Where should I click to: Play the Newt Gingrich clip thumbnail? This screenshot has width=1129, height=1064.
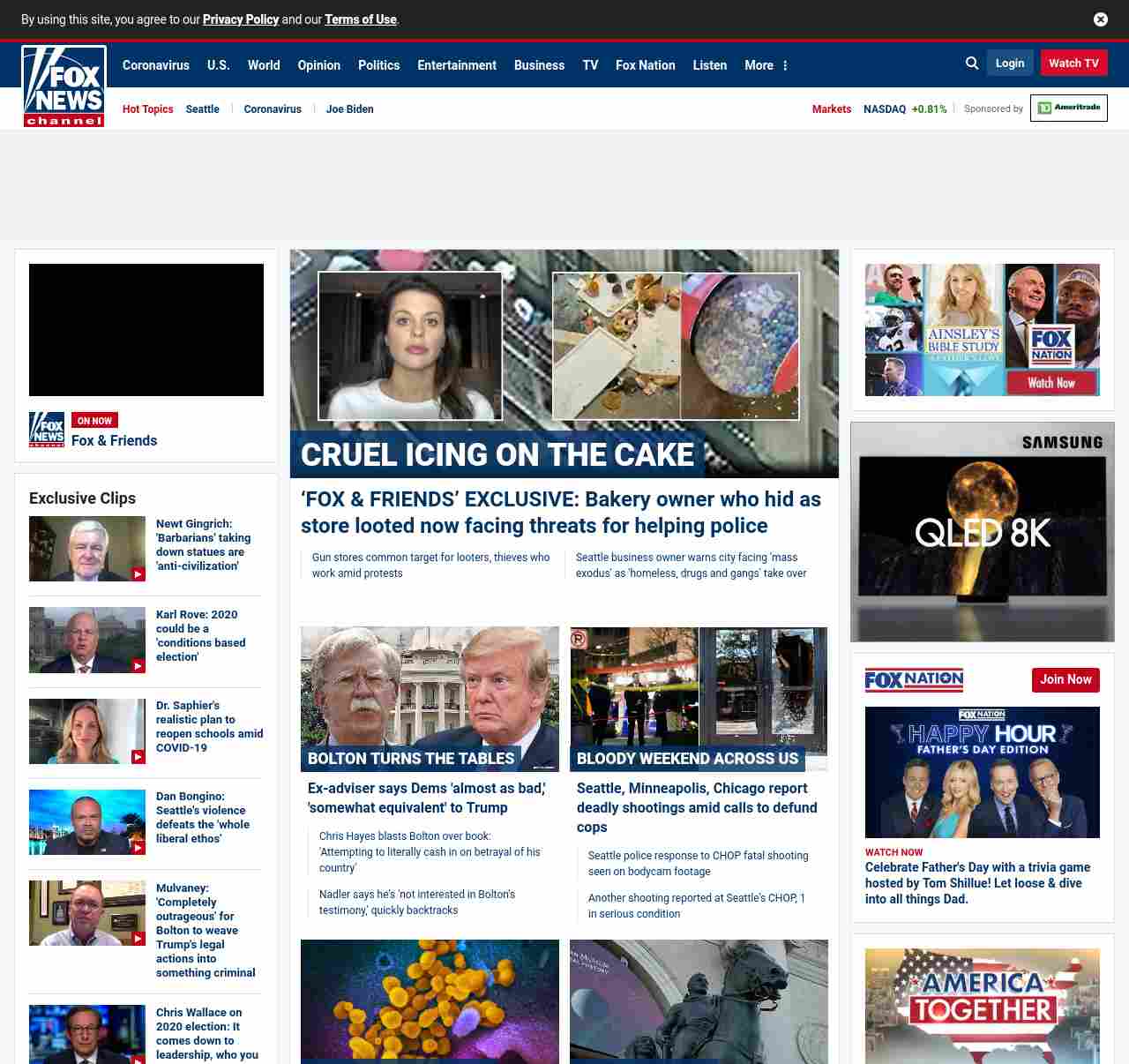coord(86,549)
